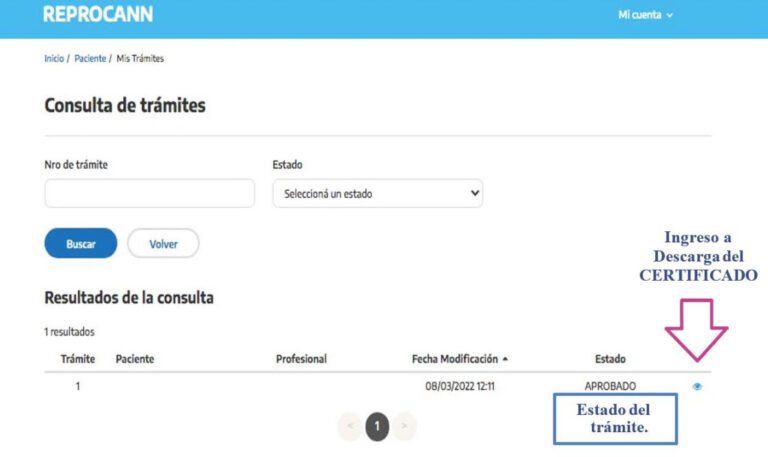Click the Profesional column header

tap(301, 359)
